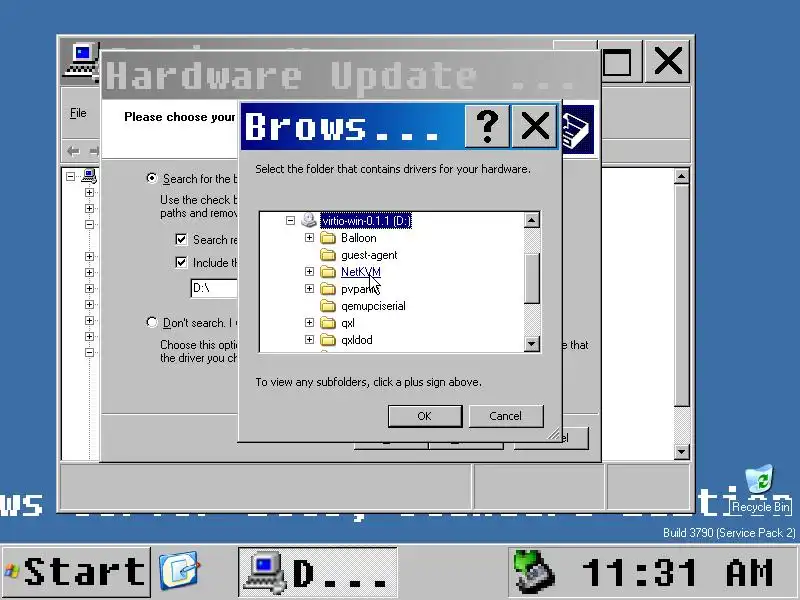Select the "qemupciserial" folder label
This screenshot has width=800, height=600.
[373, 306]
